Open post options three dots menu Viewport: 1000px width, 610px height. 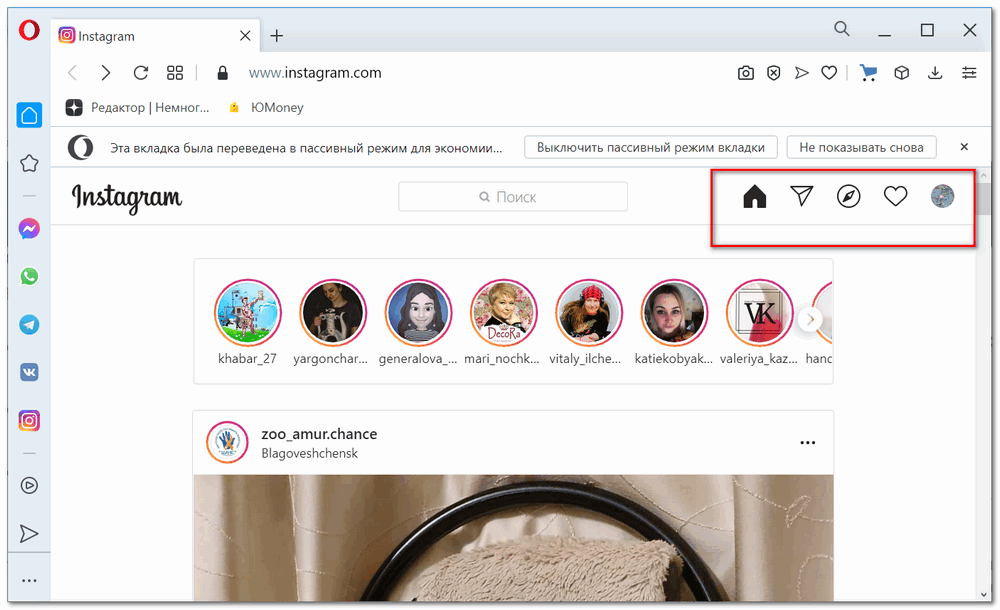pyautogui.click(x=807, y=442)
